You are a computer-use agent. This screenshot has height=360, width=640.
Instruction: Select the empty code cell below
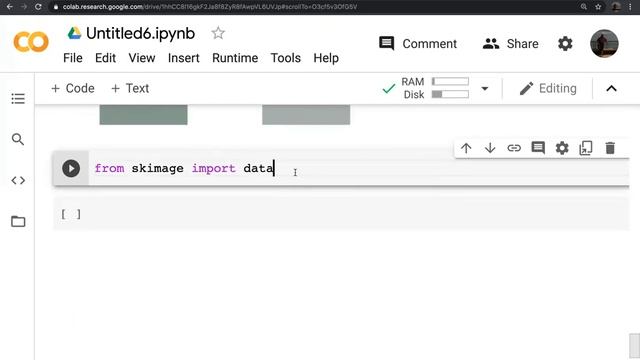(341, 214)
